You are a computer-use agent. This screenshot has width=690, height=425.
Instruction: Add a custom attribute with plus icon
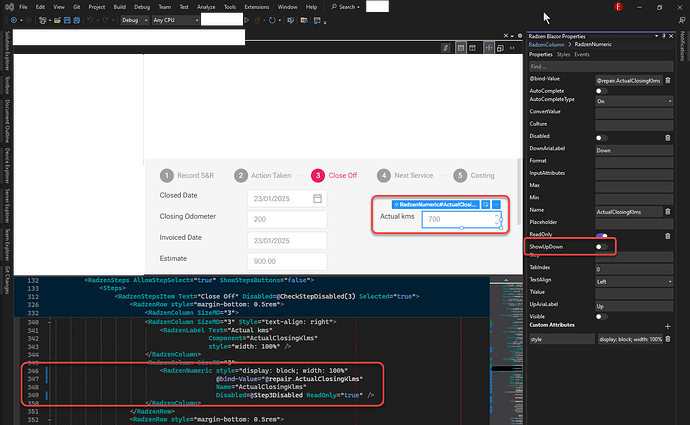click(x=668, y=326)
